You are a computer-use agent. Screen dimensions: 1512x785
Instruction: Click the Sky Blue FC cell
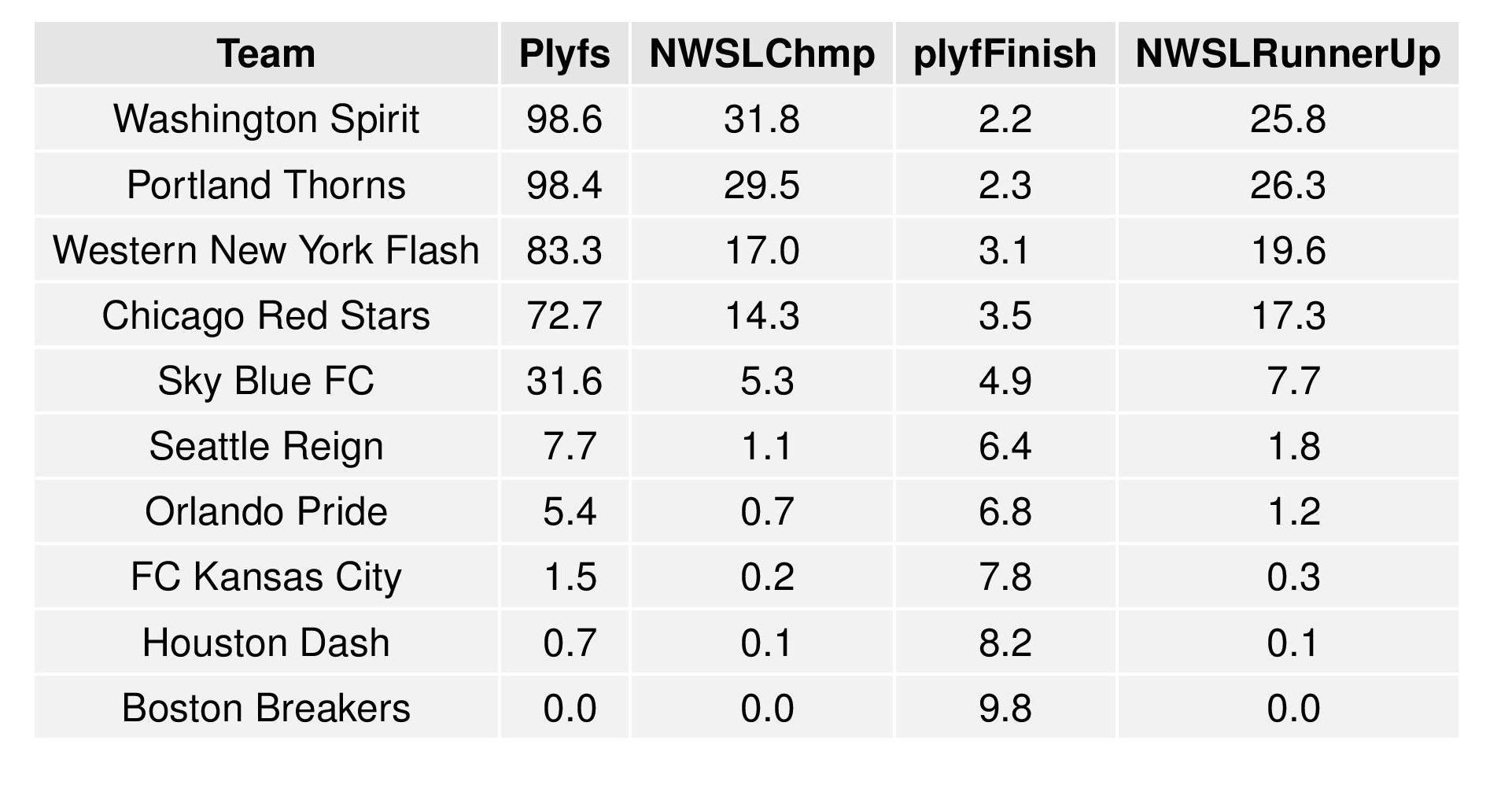pos(266,381)
